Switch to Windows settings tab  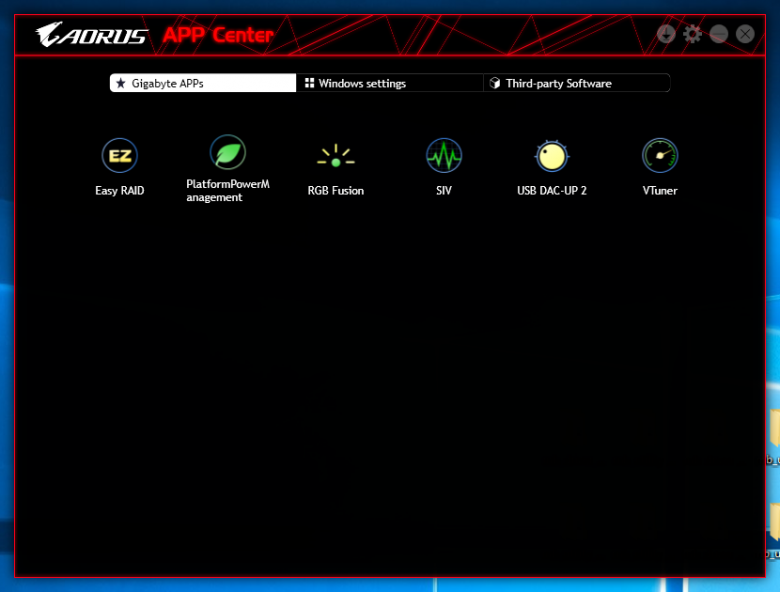[x=390, y=83]
